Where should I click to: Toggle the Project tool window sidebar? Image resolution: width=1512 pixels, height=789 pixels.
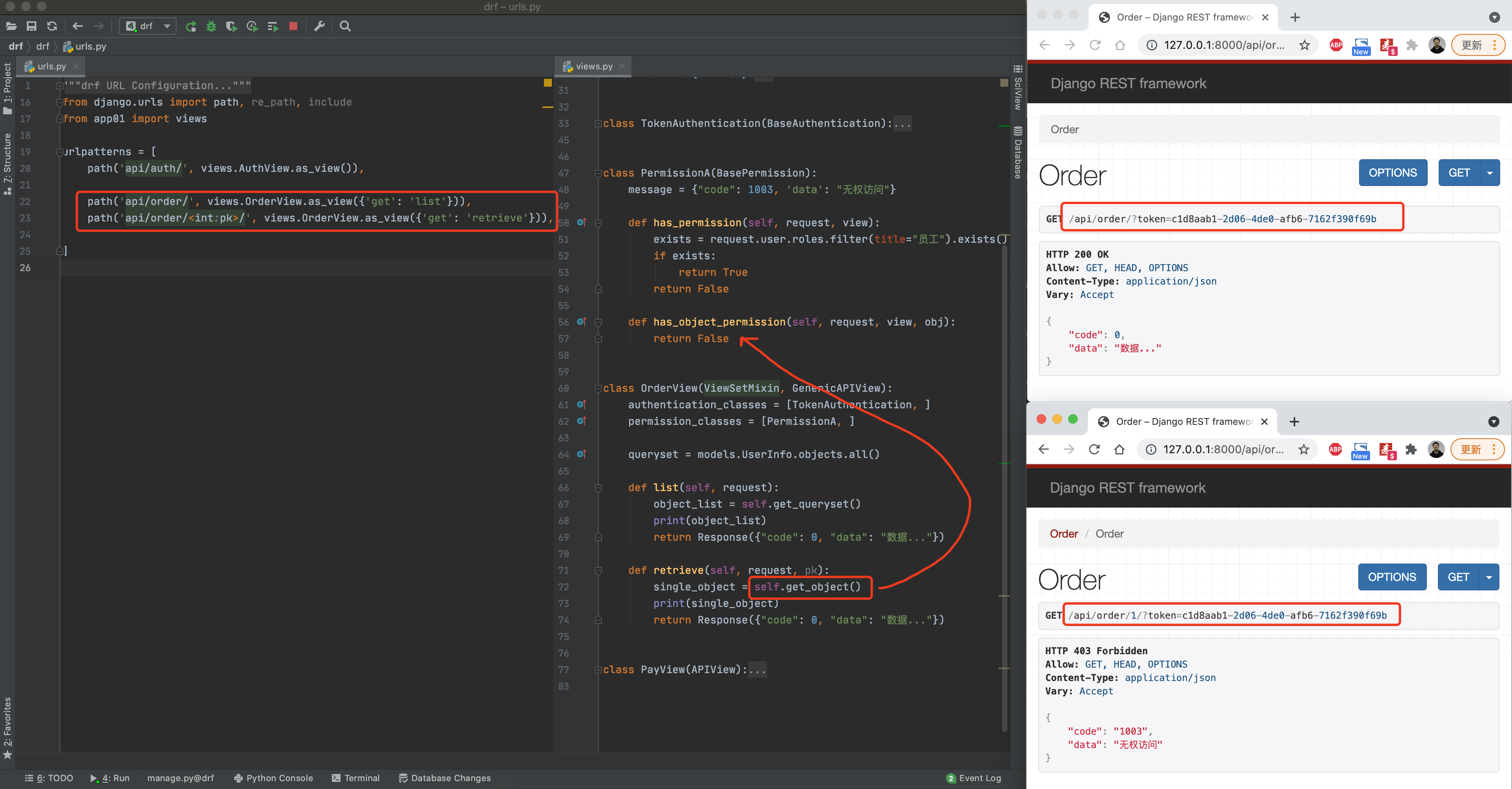pos(7,88)
